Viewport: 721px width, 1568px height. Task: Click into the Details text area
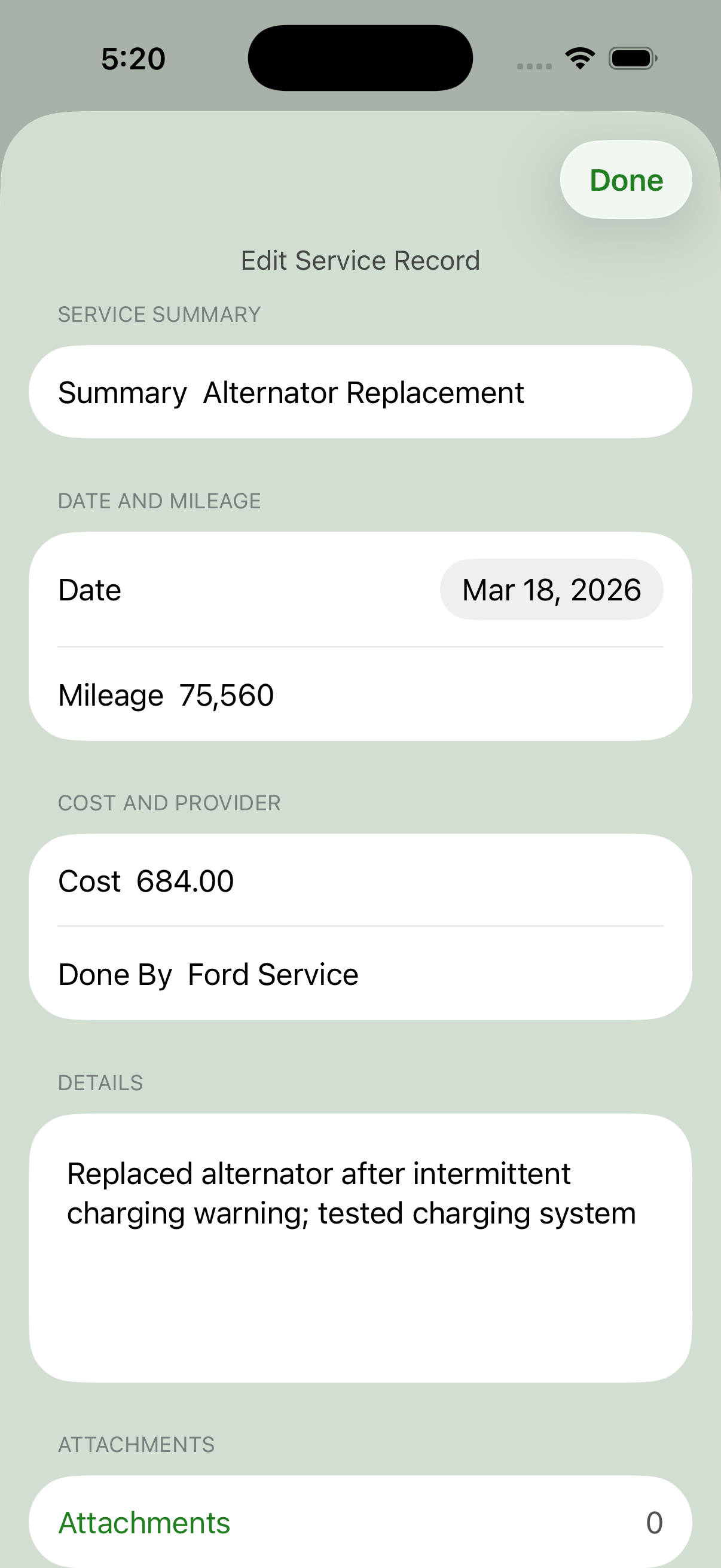(360, 1248)
